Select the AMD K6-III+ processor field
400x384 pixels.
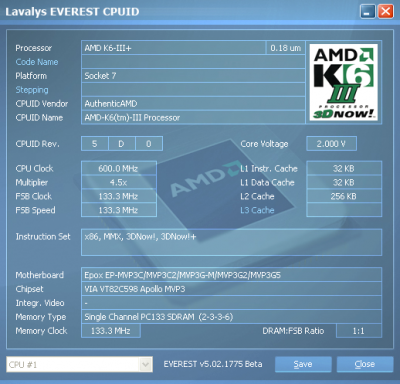pyautogui.click(x=173, y=48)
